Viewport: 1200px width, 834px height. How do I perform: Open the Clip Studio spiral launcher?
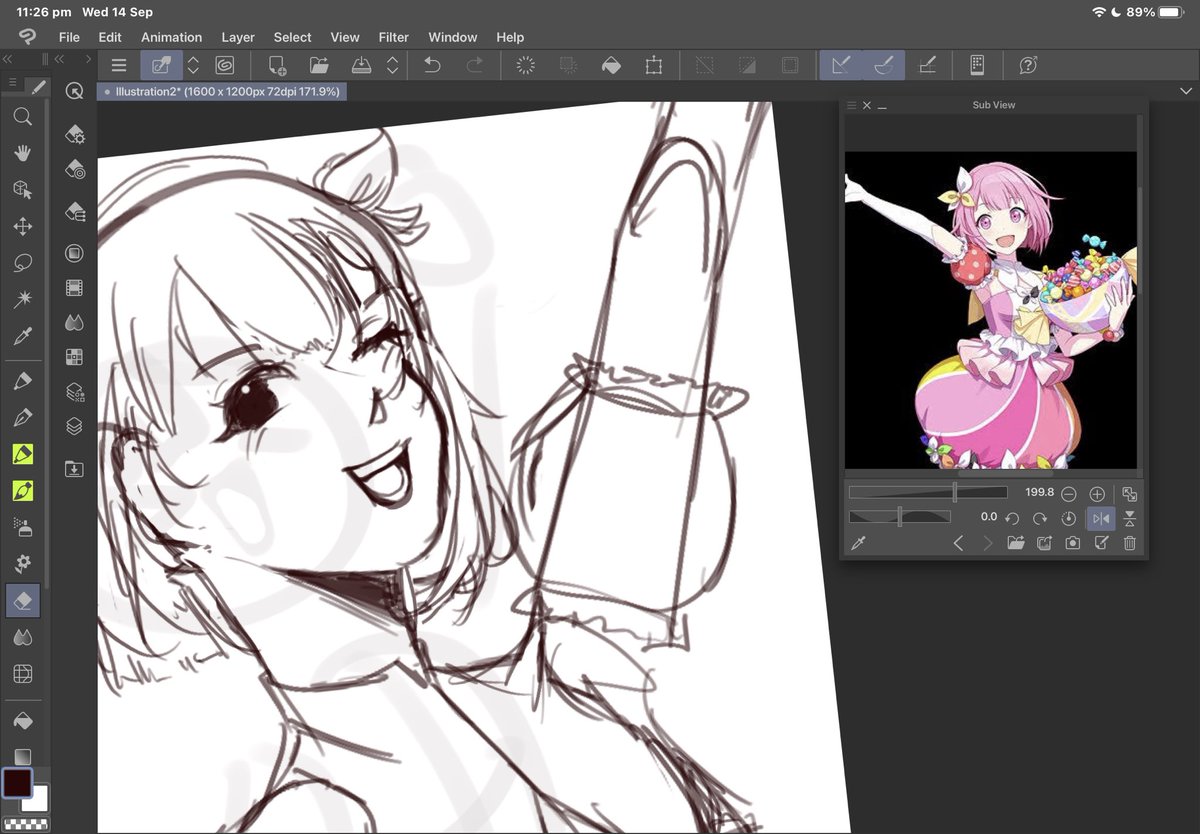(x=225, y=65)
